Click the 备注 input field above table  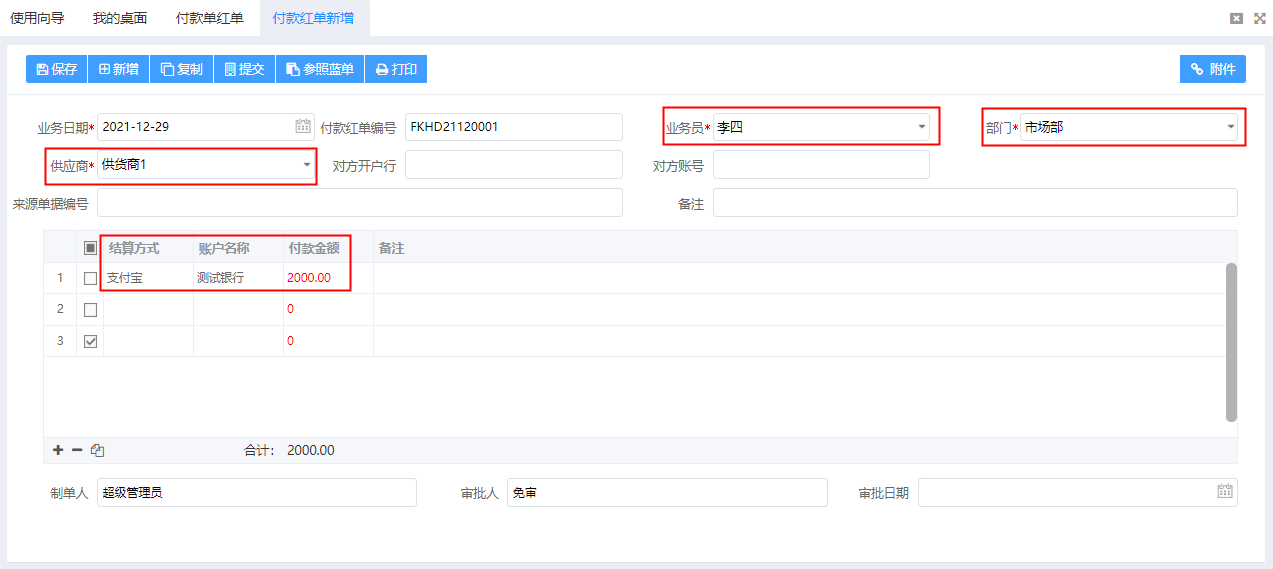(975, 202)
